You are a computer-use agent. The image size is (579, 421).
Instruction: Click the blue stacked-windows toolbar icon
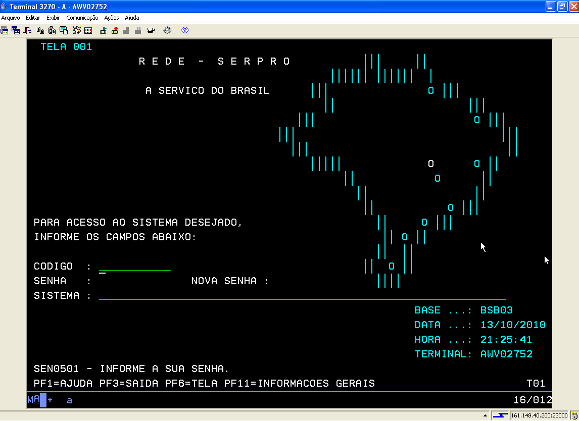pos(16,30)
